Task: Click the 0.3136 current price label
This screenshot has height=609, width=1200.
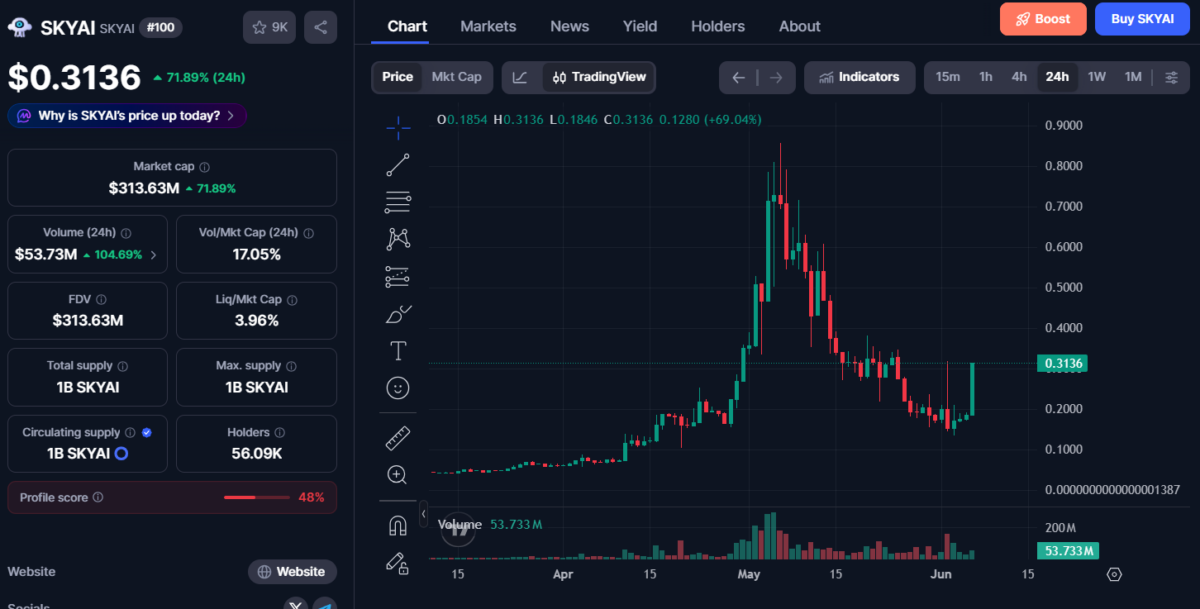Action: (x=1061, y=364)
